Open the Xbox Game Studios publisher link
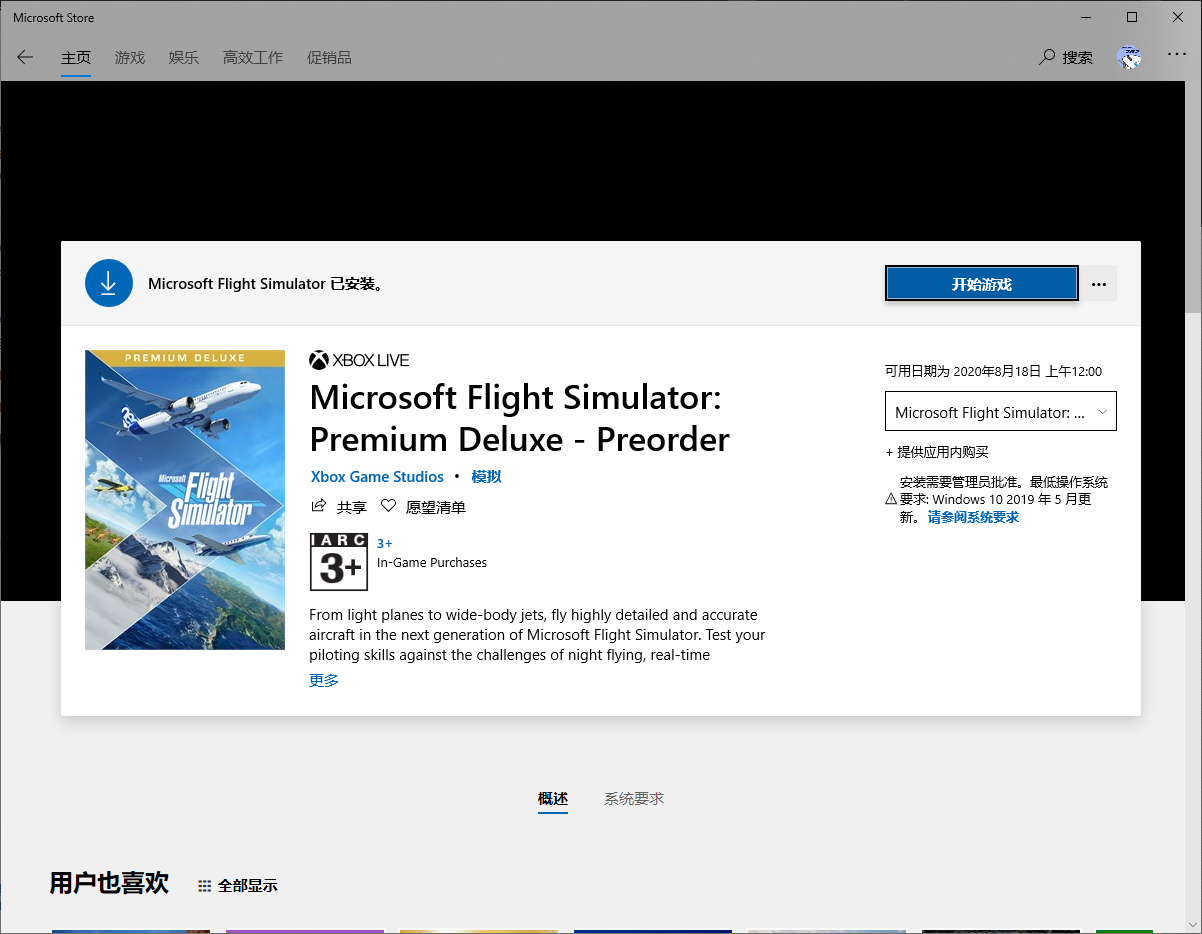 [x=377, y=477]
